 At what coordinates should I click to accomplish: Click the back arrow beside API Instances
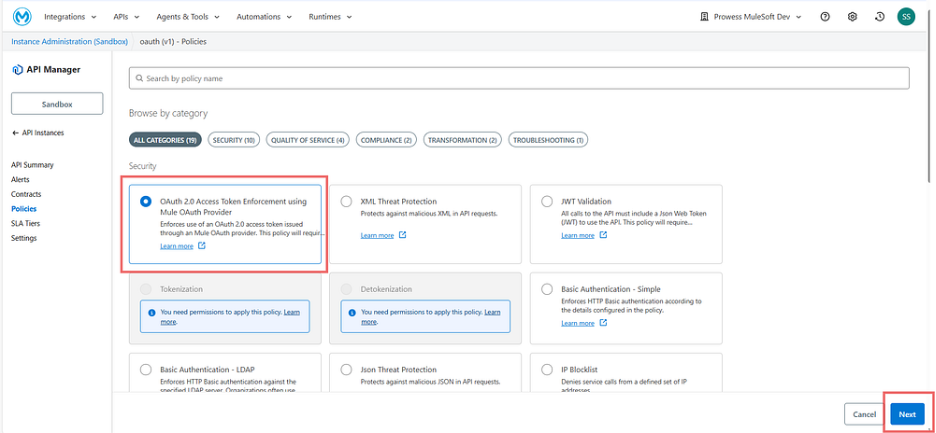coord(15,133)
